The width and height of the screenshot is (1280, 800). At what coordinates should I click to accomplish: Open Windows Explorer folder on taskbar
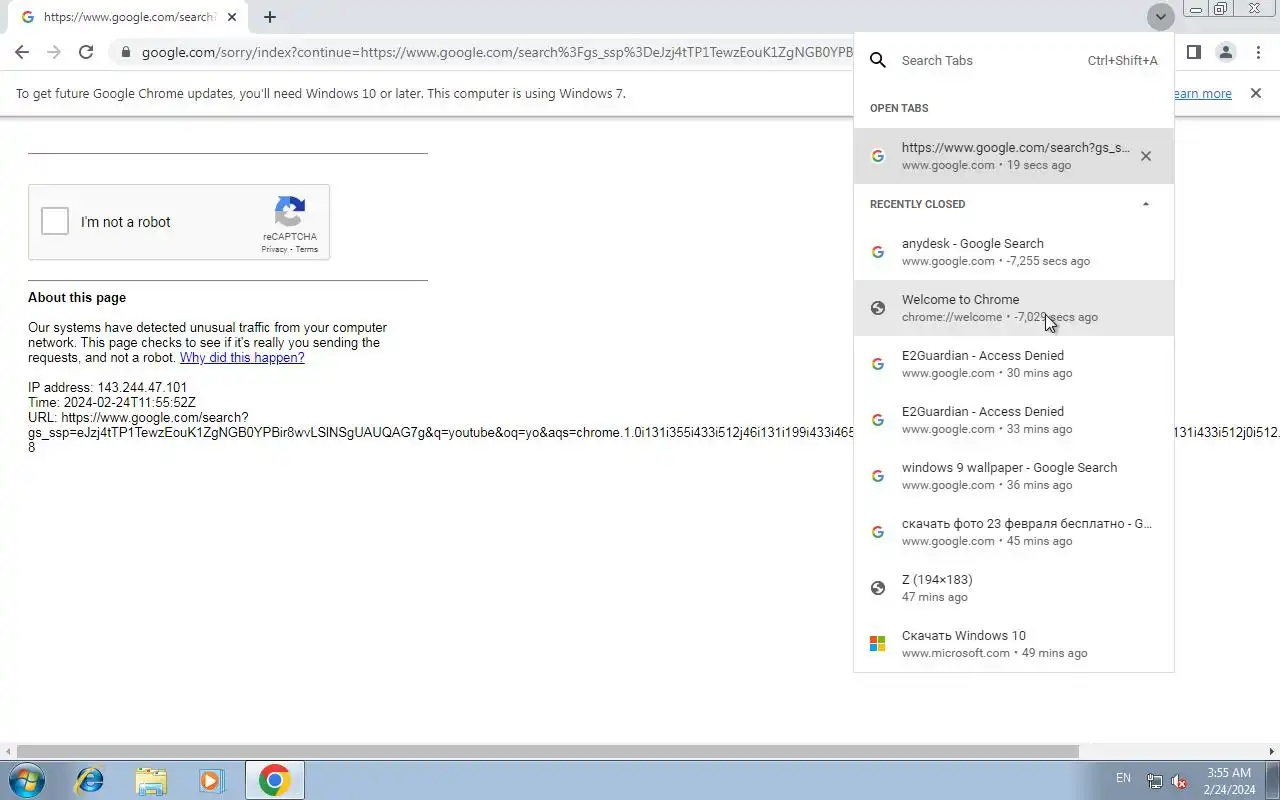[151, 780]
